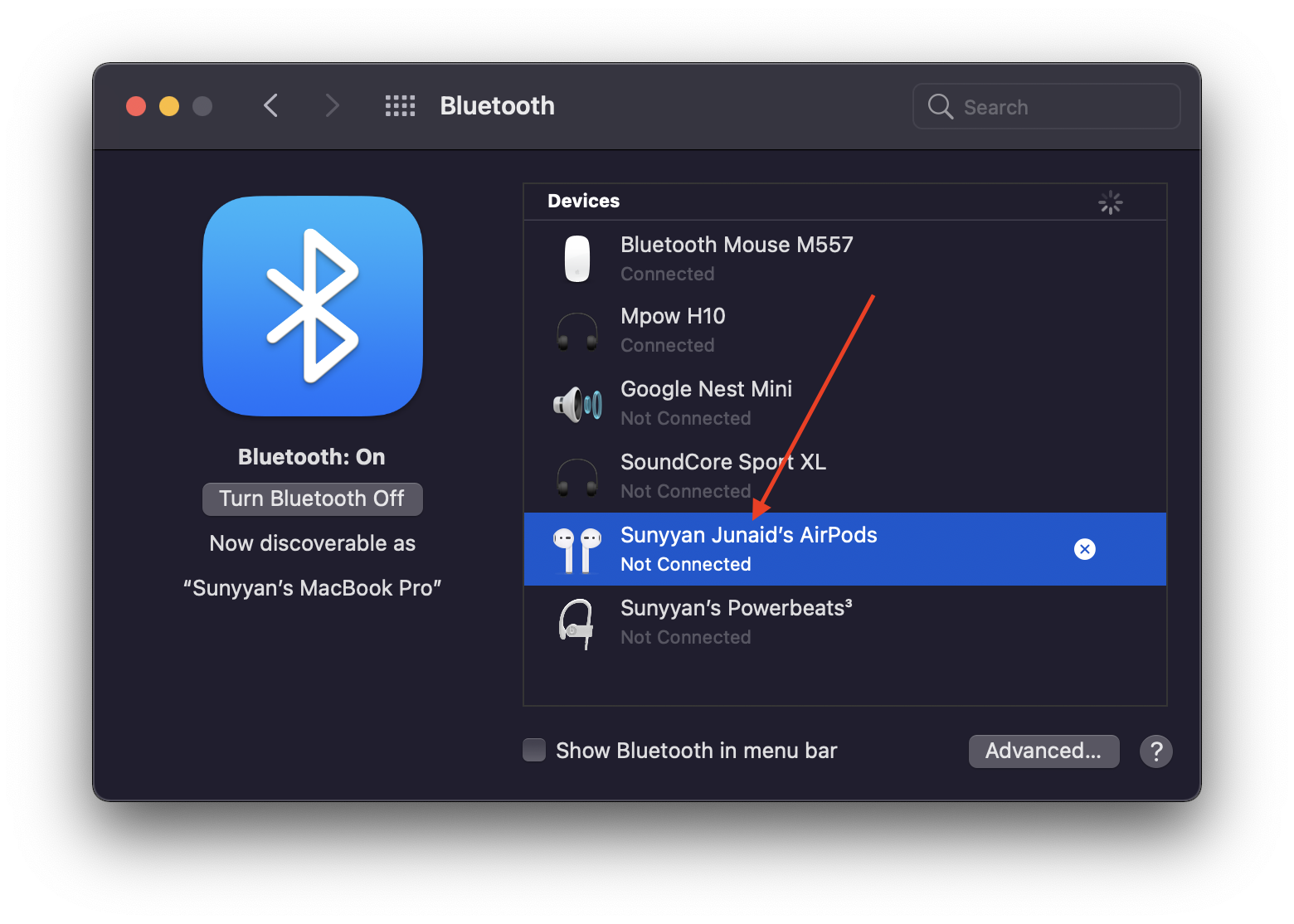Screen dimensions: 1294x924
Task: Click Not Connected status under Sunyyan's Powerbeats³
Action: point(686,637)
